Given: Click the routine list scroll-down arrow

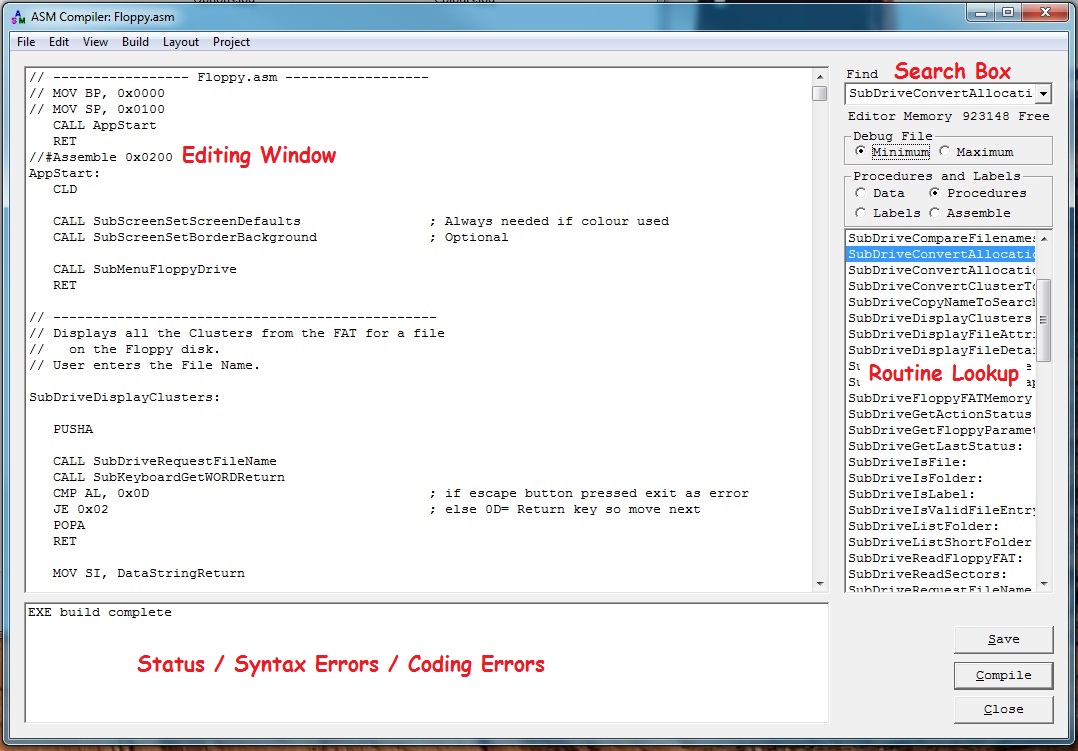Looking at the screenshot, I should point(1044,584).
